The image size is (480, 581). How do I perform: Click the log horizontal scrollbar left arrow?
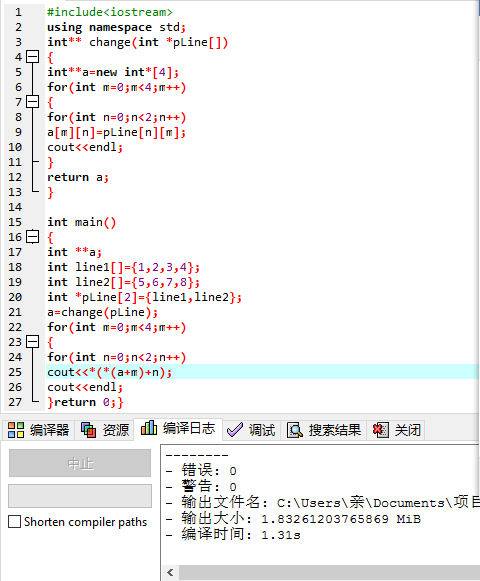170,572
